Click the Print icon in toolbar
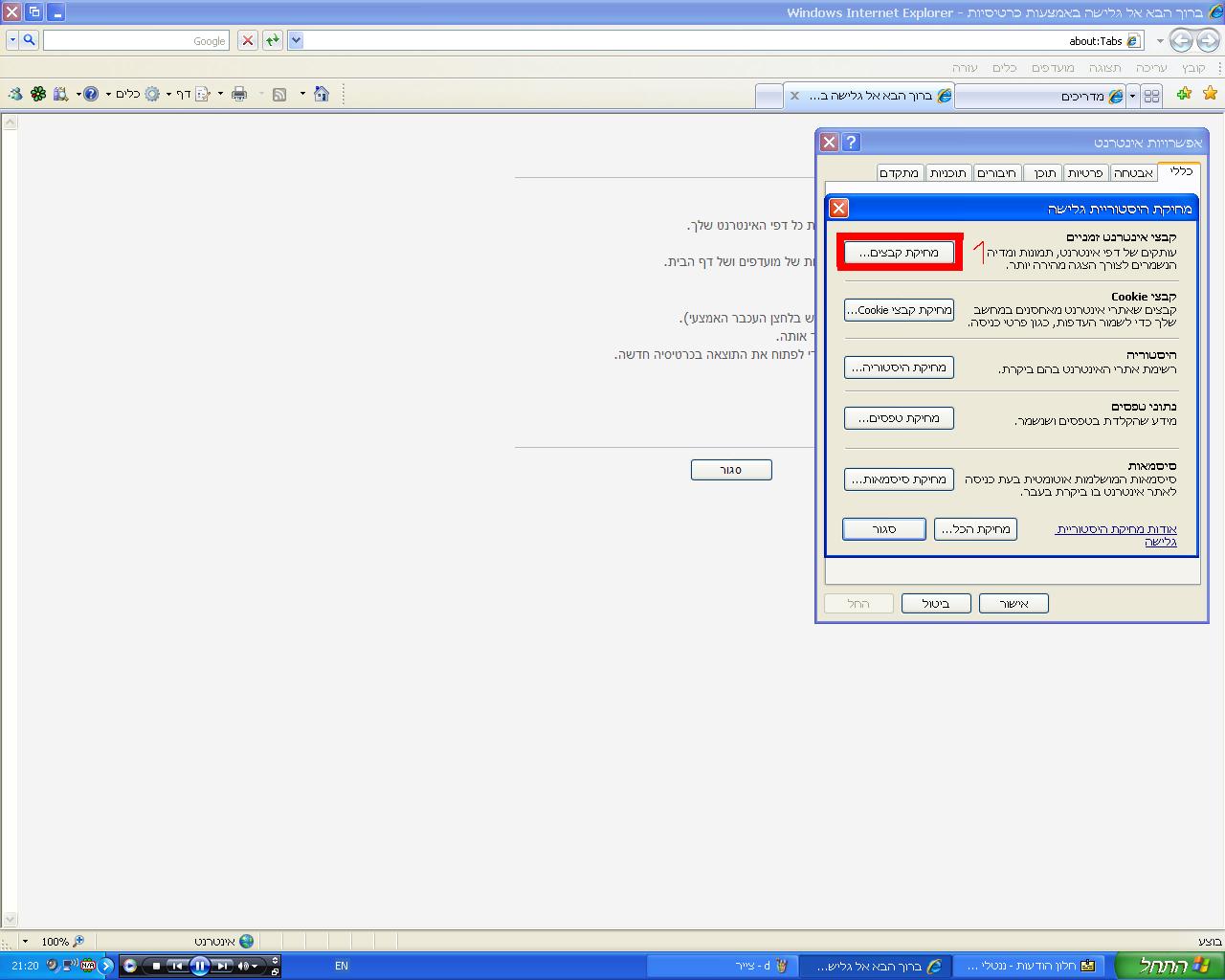This screenshot has width=1225, height=980. point(239,94)
